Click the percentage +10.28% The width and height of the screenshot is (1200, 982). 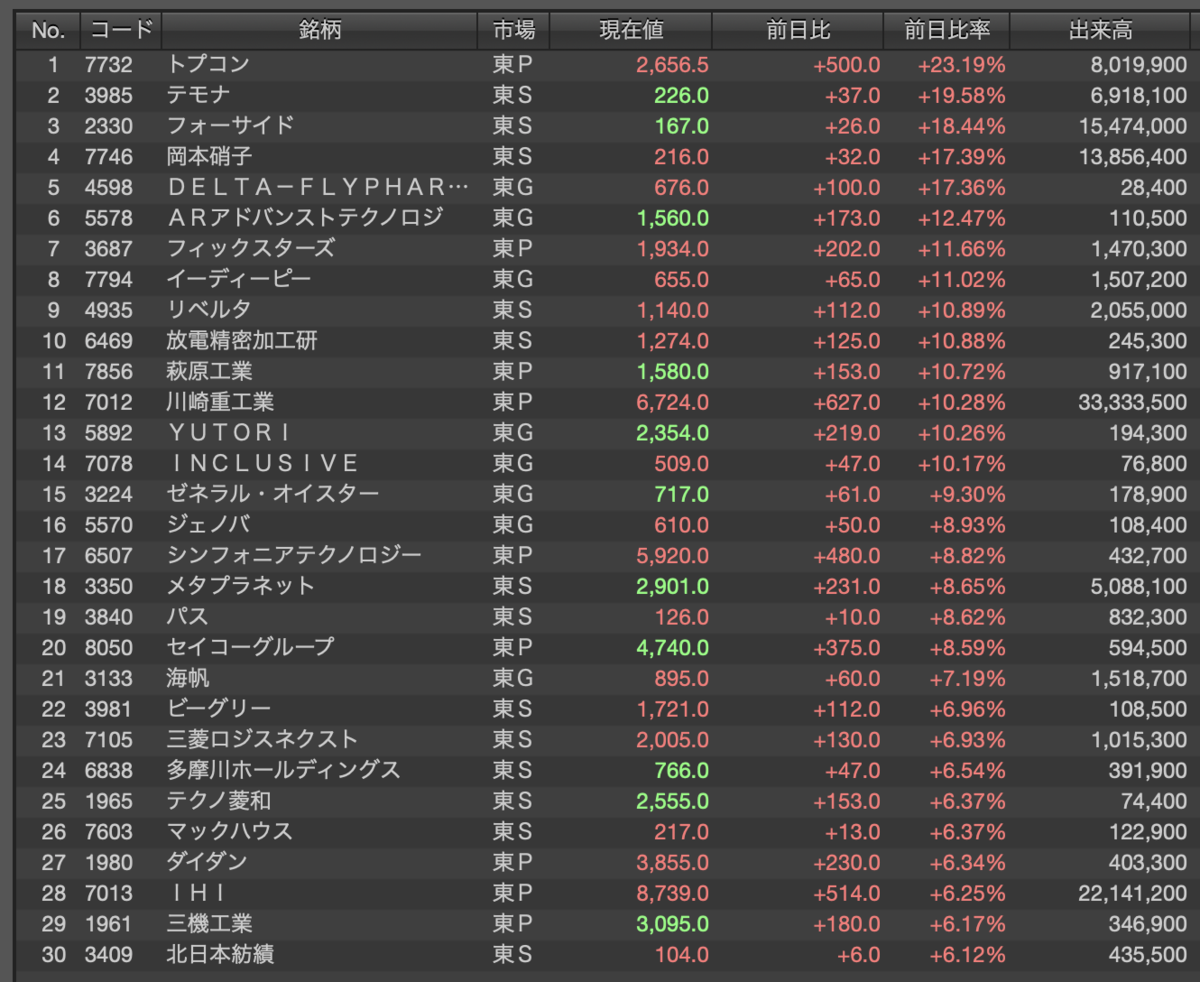[x=961, y=403]
